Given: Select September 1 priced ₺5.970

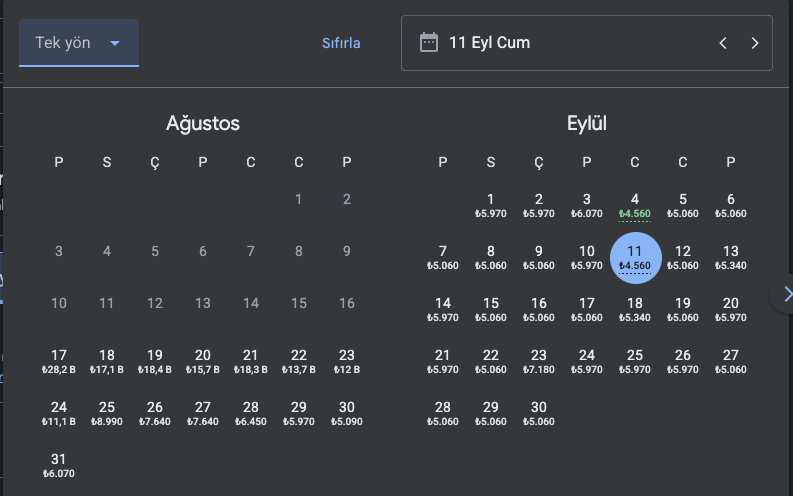Looking at the screenshot, I should tap(491, 206).
